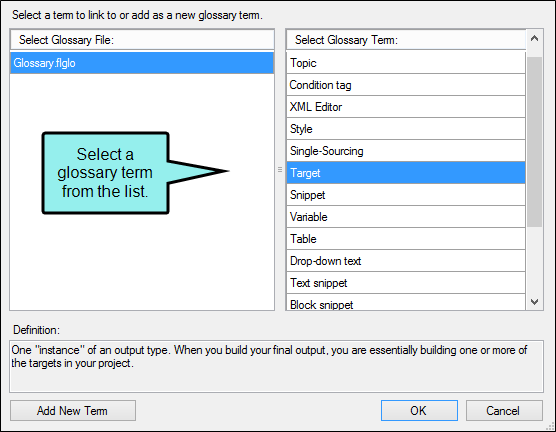556x432 pixels.
Task: Select the Drop-down text term
Action: coord(406,261)
